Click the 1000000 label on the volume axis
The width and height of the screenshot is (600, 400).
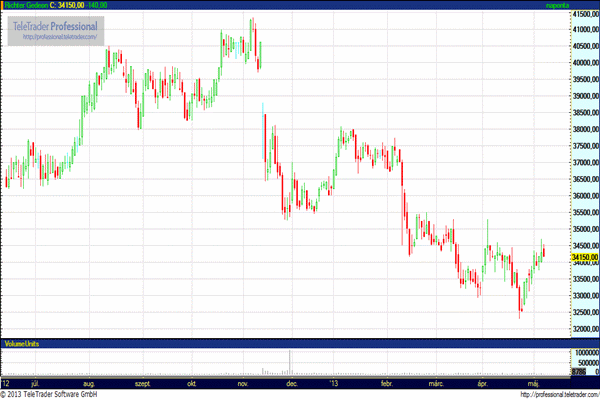585,353
